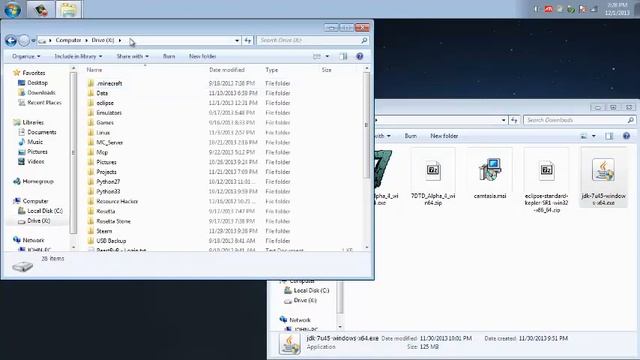Image resolution: width=640 pixels, height=360 pixels.
Task: Select Downloads under Favorites
Action: [41, 93]
